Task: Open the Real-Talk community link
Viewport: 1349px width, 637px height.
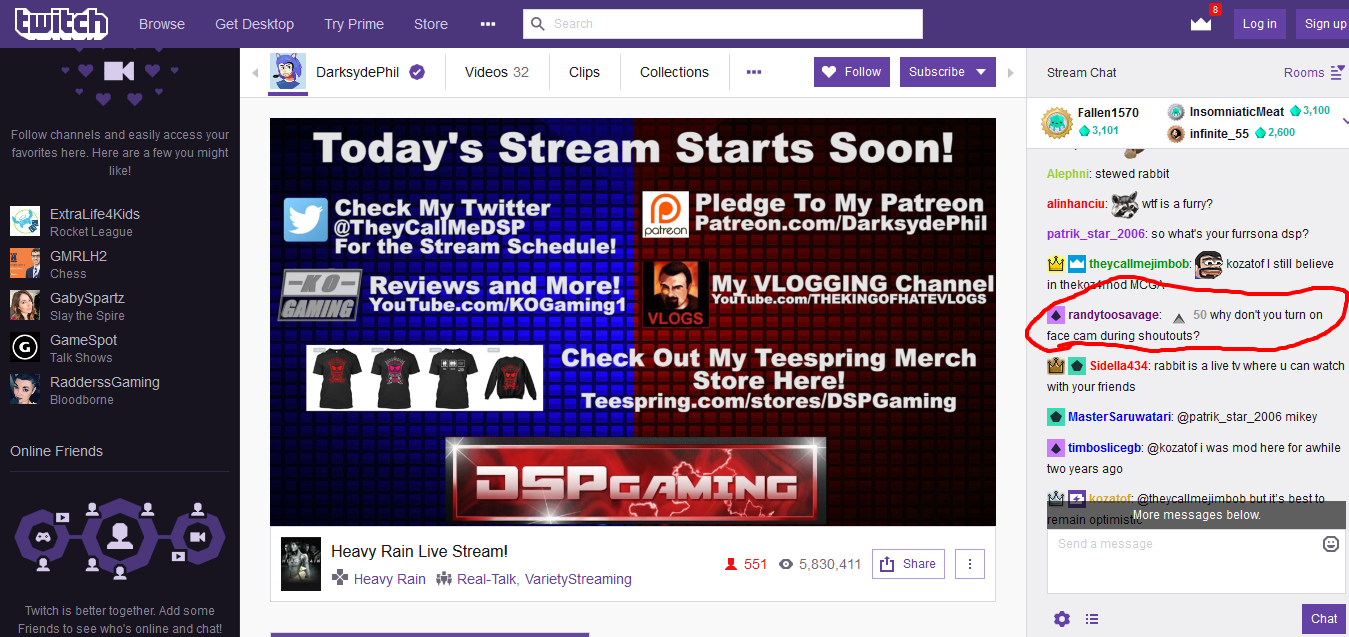Action: tap(487, 579)
